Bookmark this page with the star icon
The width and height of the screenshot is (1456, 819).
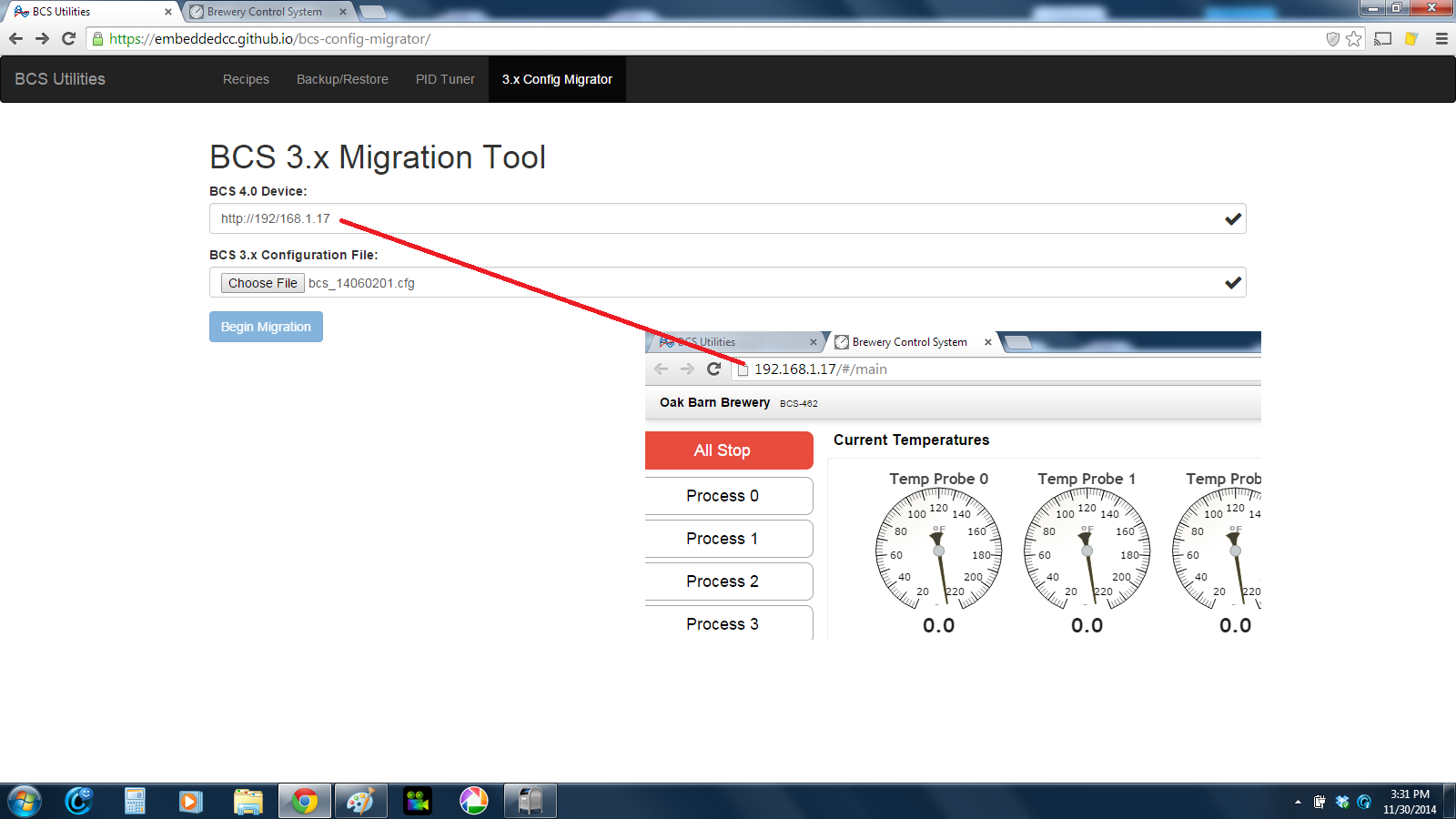point(1353,38)
